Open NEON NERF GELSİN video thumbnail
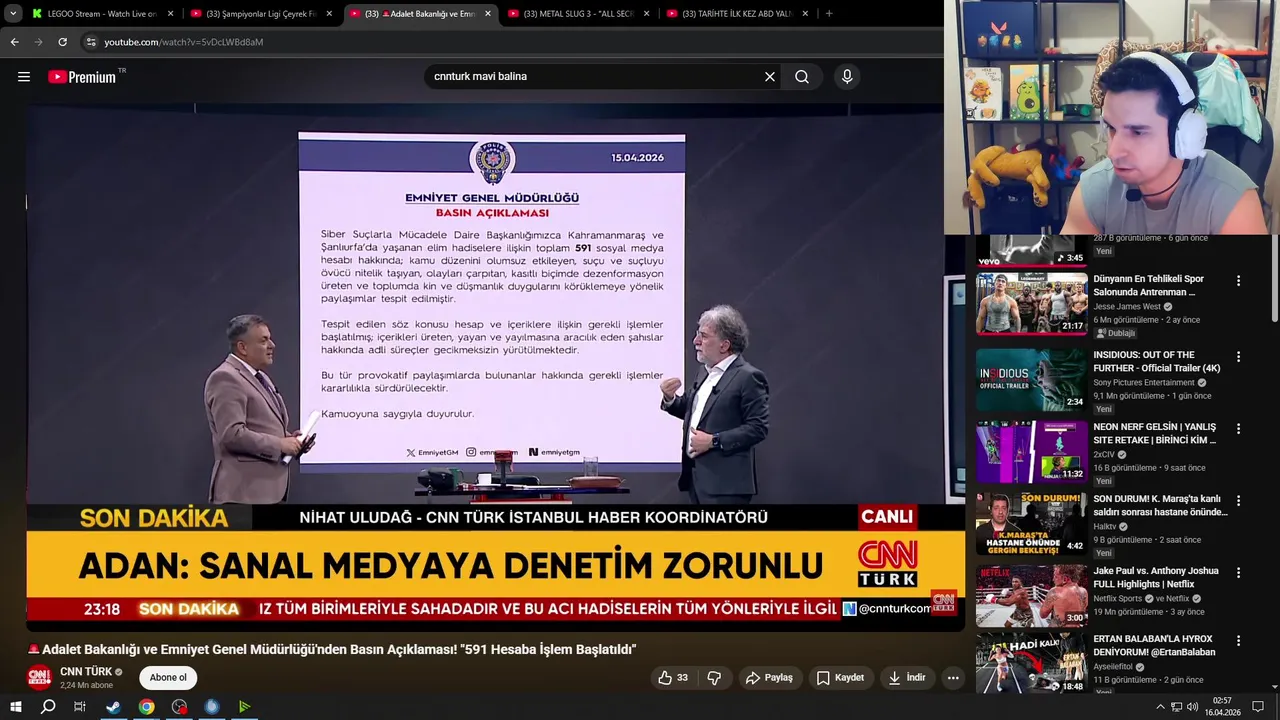This screenshot has height=720, width=1280. pos(1031,451)
